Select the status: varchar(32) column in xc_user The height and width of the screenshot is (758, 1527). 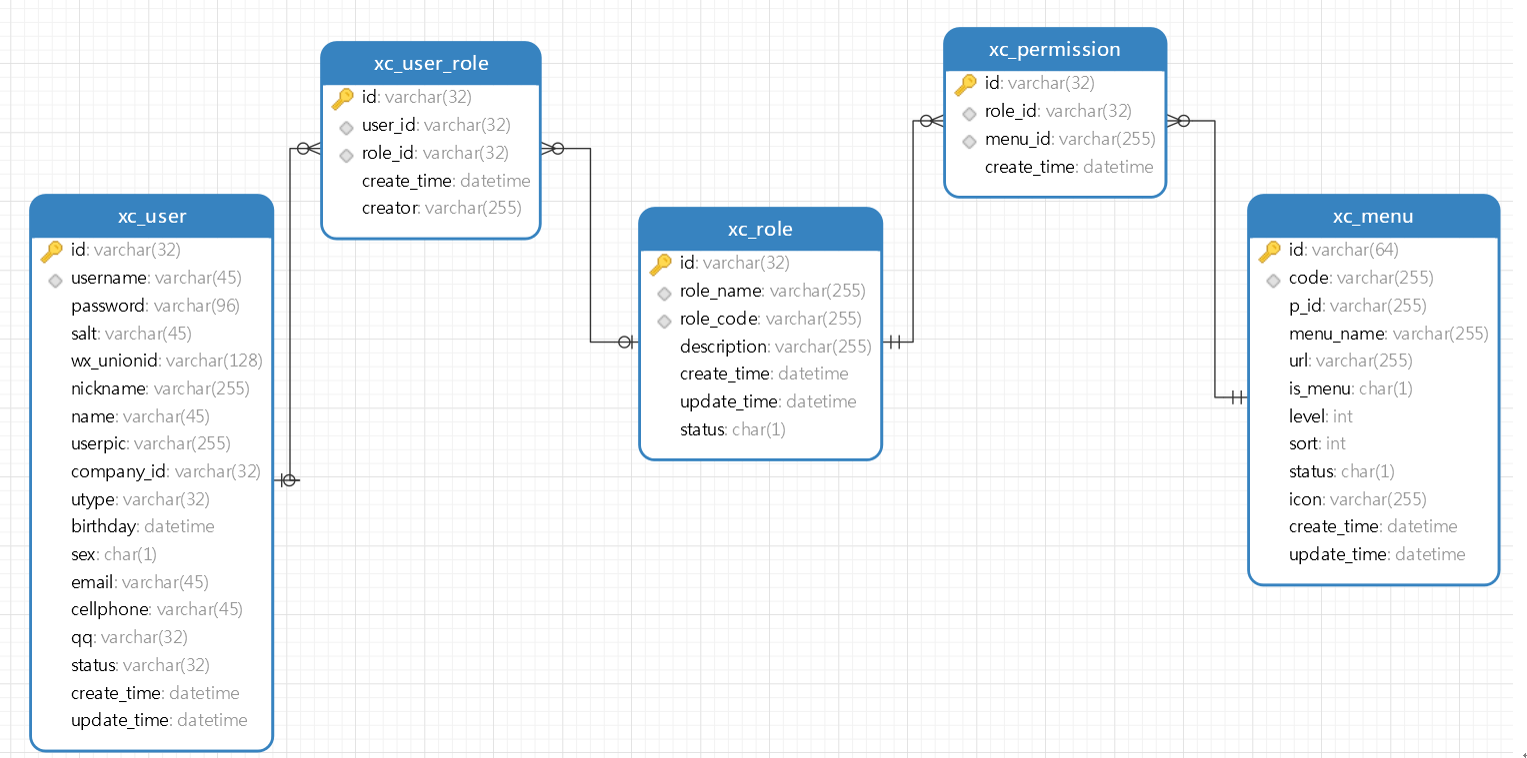tap(140, 665)
